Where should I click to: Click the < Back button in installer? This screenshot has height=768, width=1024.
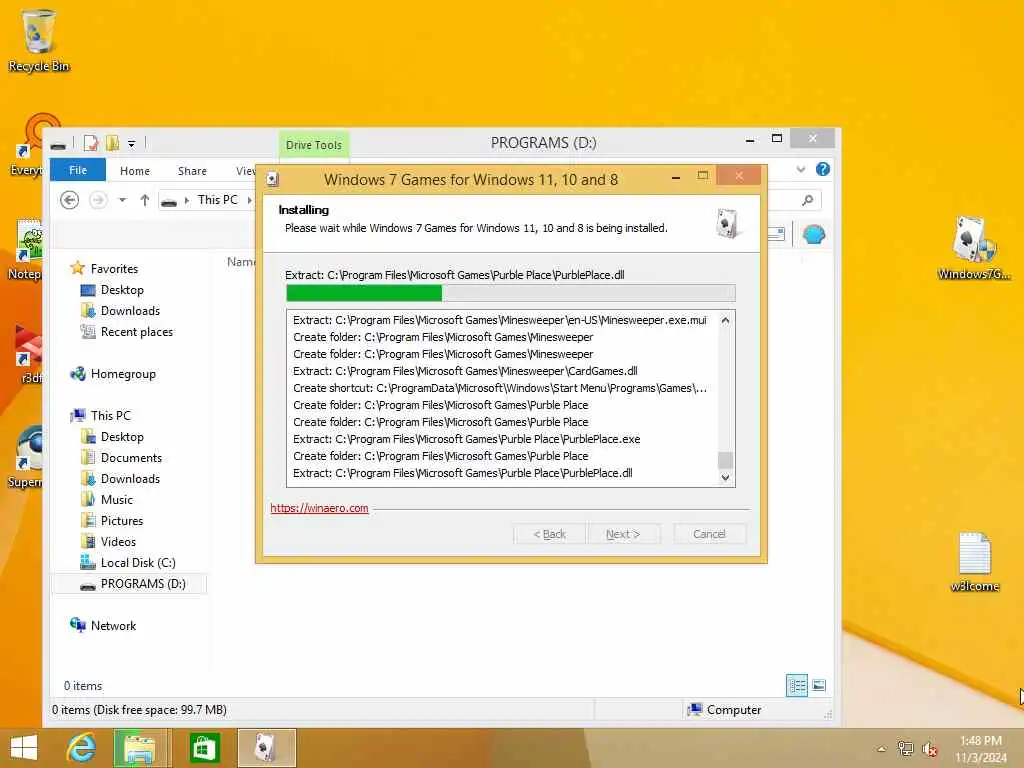[549, 534]
